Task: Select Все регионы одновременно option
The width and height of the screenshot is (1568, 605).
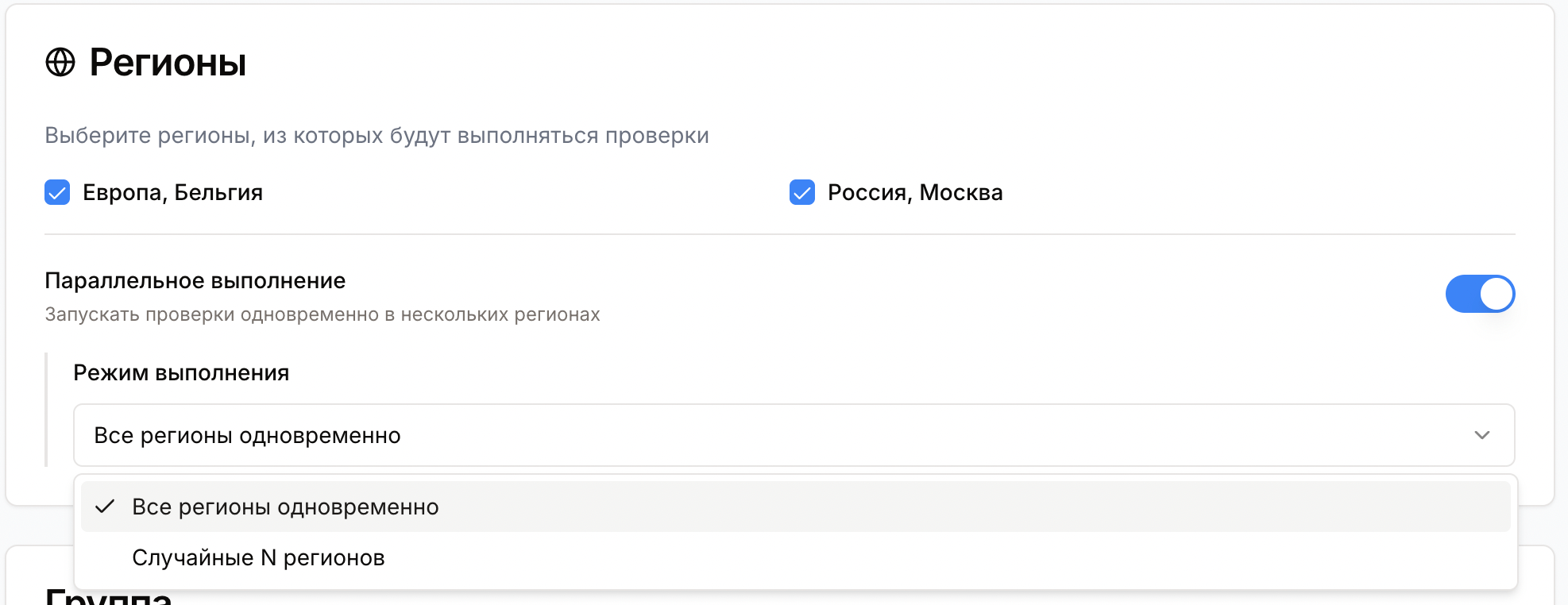Action: (286, 507)
